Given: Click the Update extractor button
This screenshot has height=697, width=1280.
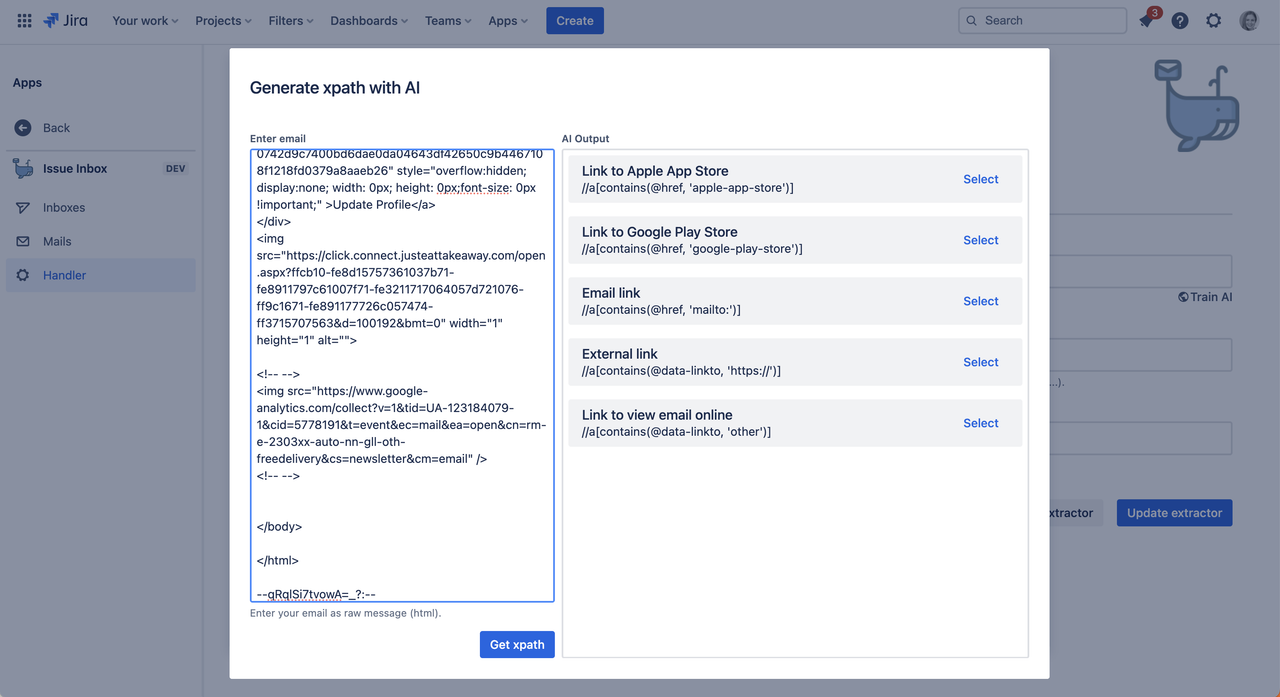Looking at the screenshot, I should 1174,513.
